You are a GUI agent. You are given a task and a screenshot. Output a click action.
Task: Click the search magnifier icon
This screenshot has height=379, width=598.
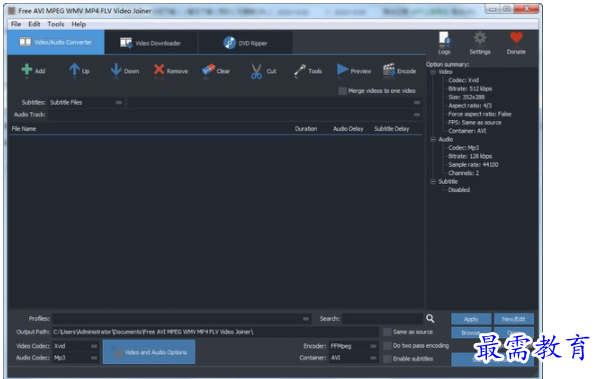[x=430, y=318]
